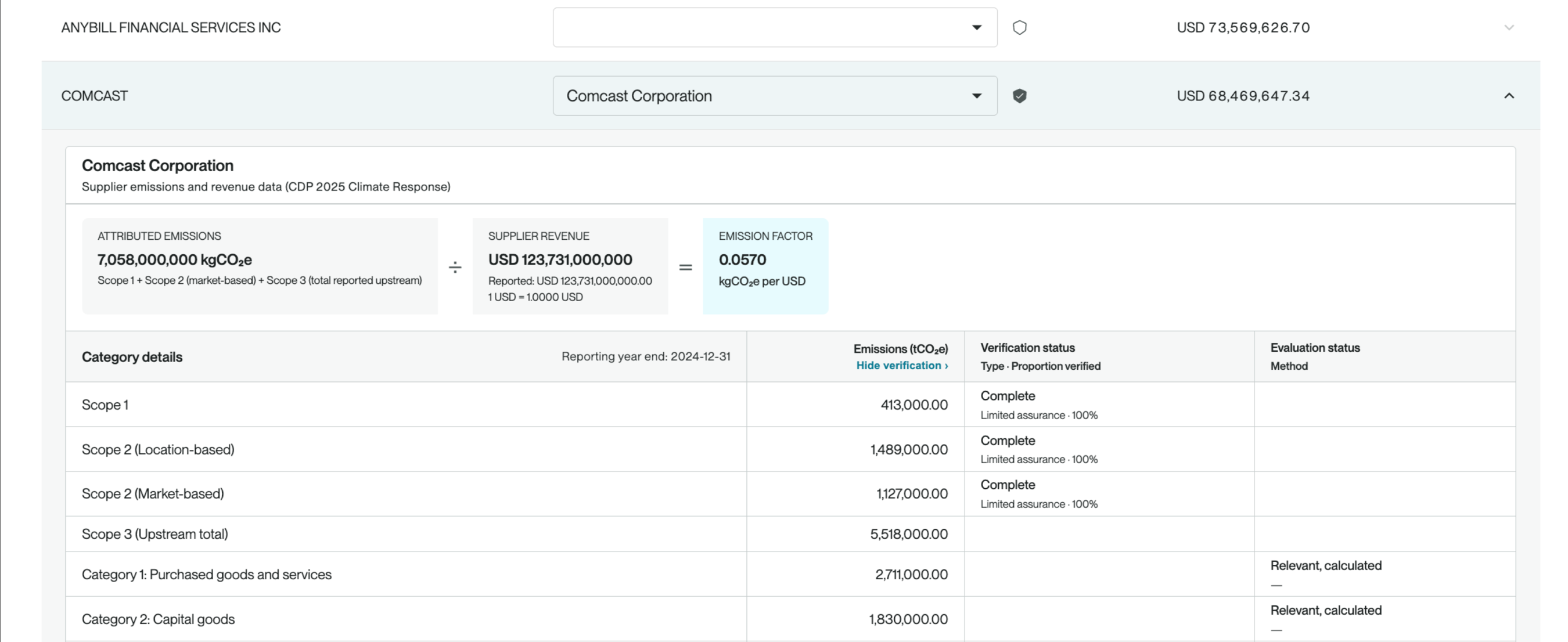Click the Evaluation status column header
Image resolution: width=1568 pixels, height=642 pixels.
pos(1315,348)
